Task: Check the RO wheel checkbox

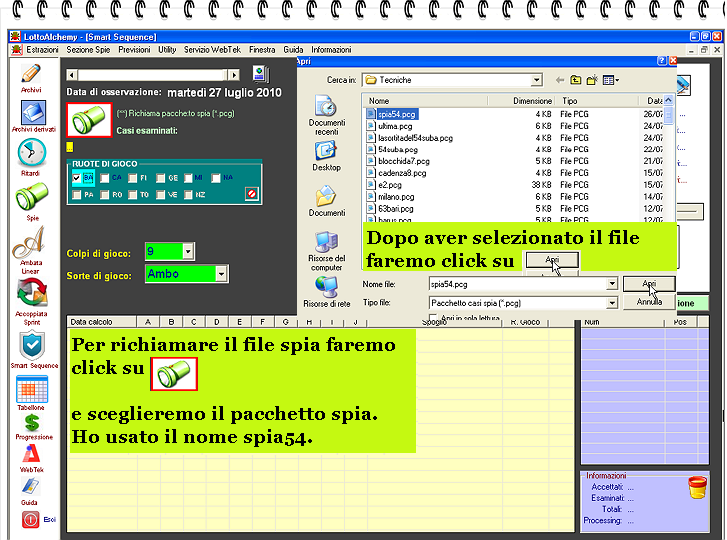Action: [105, 195]
